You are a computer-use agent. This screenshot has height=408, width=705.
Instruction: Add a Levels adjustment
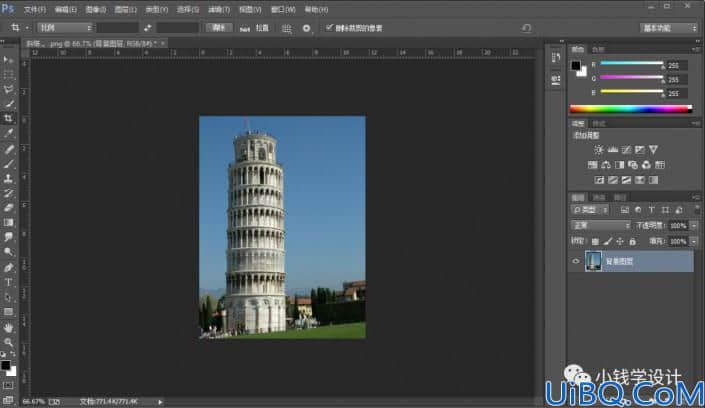click(x=612, y=150)
